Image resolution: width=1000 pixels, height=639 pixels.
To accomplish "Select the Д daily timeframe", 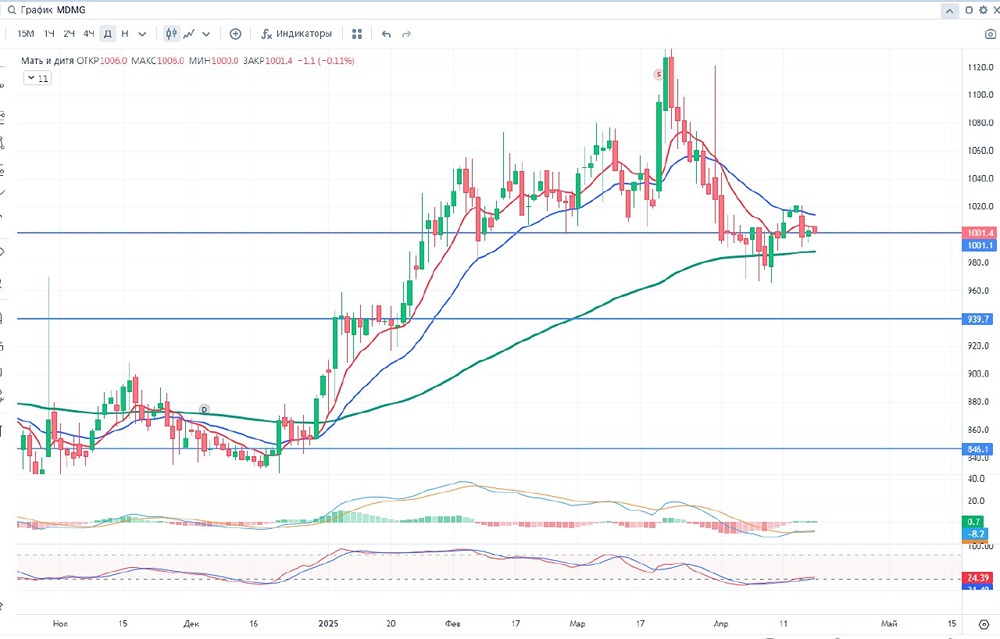I will pyautogui.click(x=108, y=34).
